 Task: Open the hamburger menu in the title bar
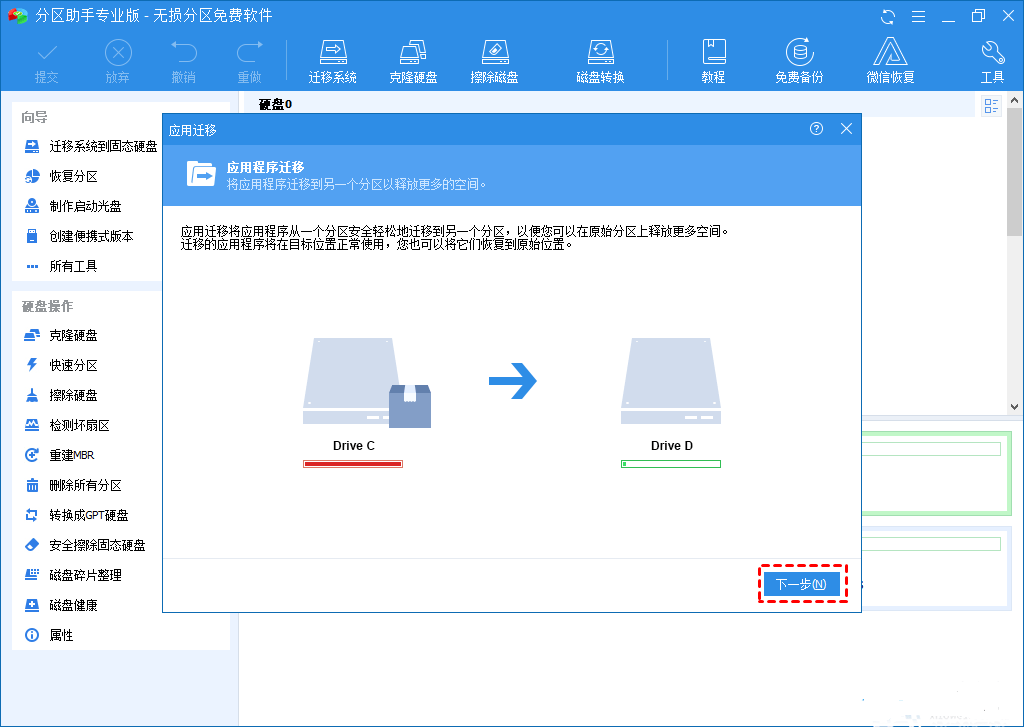[918, 15]
